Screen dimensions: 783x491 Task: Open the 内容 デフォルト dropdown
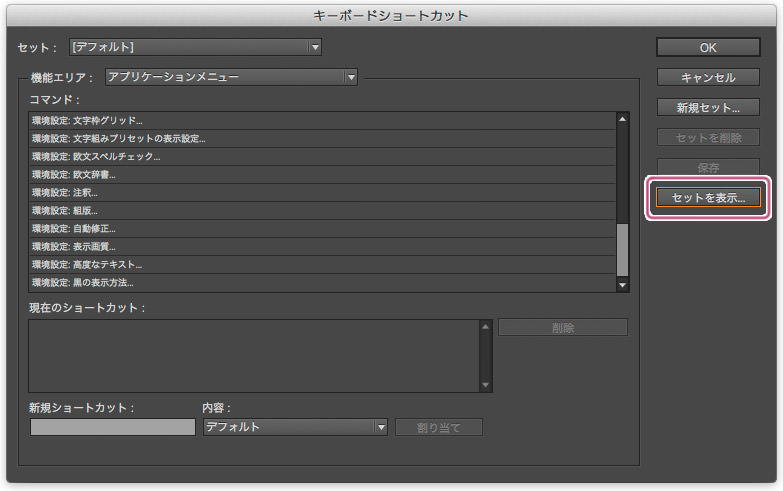click(295, 427)
